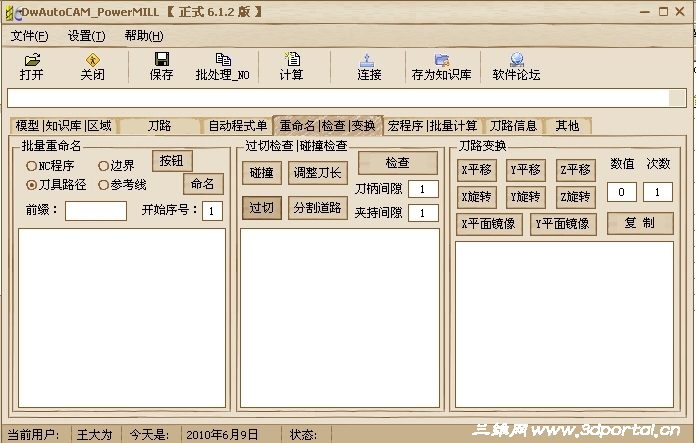The image size is (696, 443).
Task: Click the X平面镜像 button
Action: [x=489, y=224]
